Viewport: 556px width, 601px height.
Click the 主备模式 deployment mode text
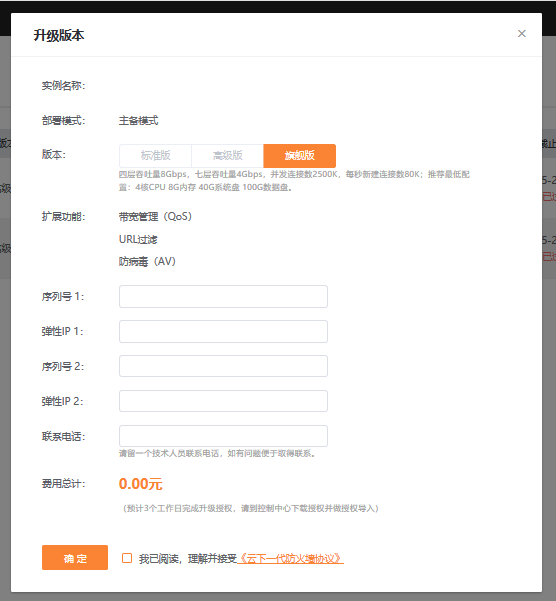[x=138, y=121]
